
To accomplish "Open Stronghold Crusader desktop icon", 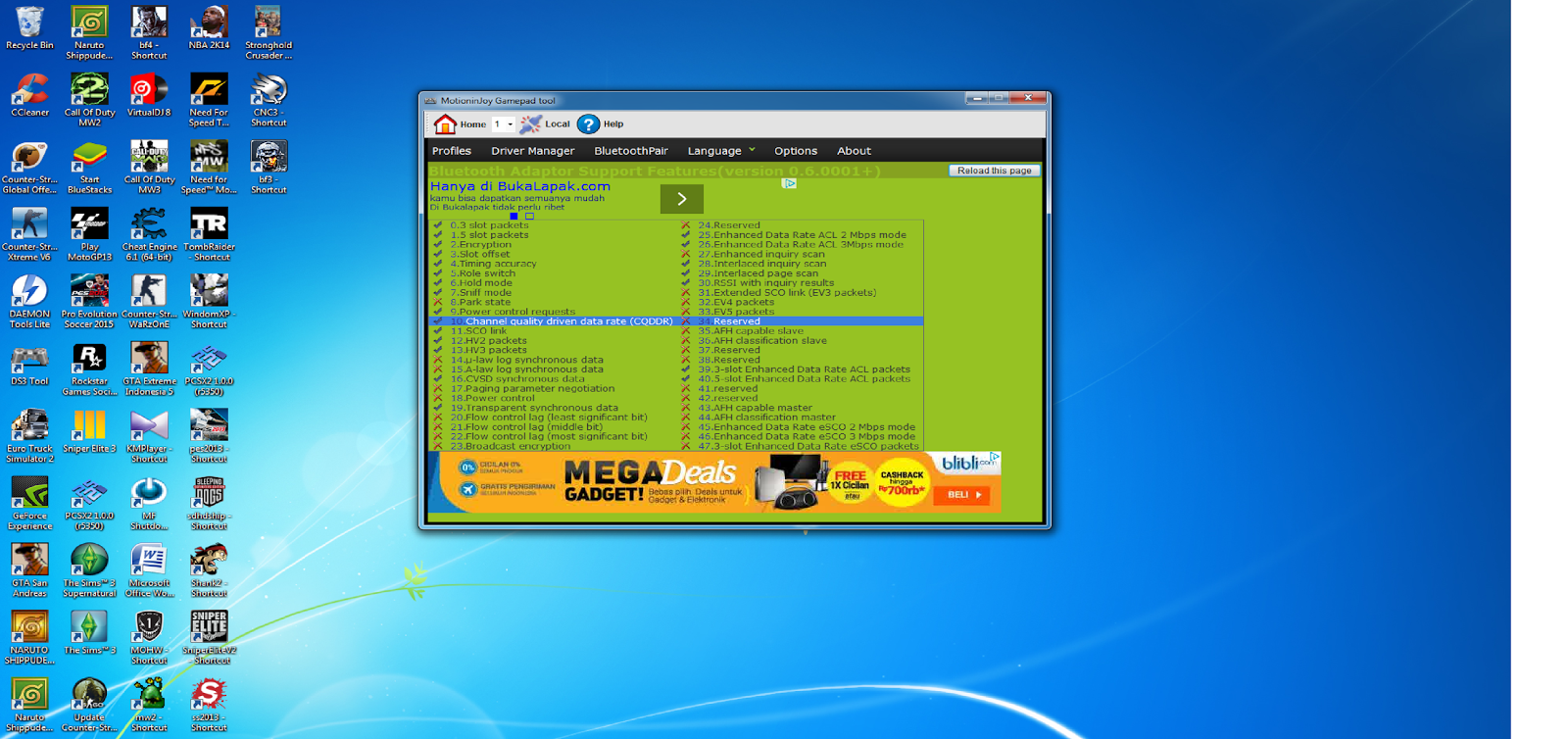I will click(268, 32).
